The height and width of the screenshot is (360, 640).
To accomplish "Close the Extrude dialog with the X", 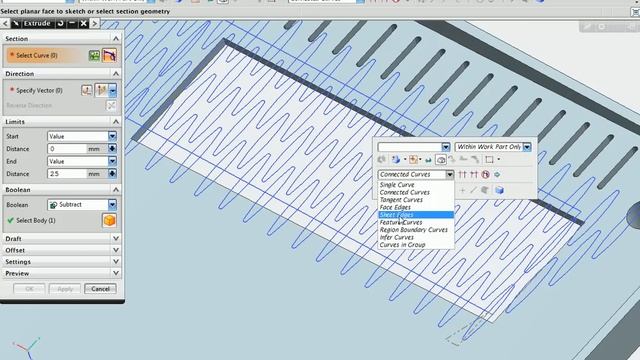I will pyautogui.click(x=83, y=23).
